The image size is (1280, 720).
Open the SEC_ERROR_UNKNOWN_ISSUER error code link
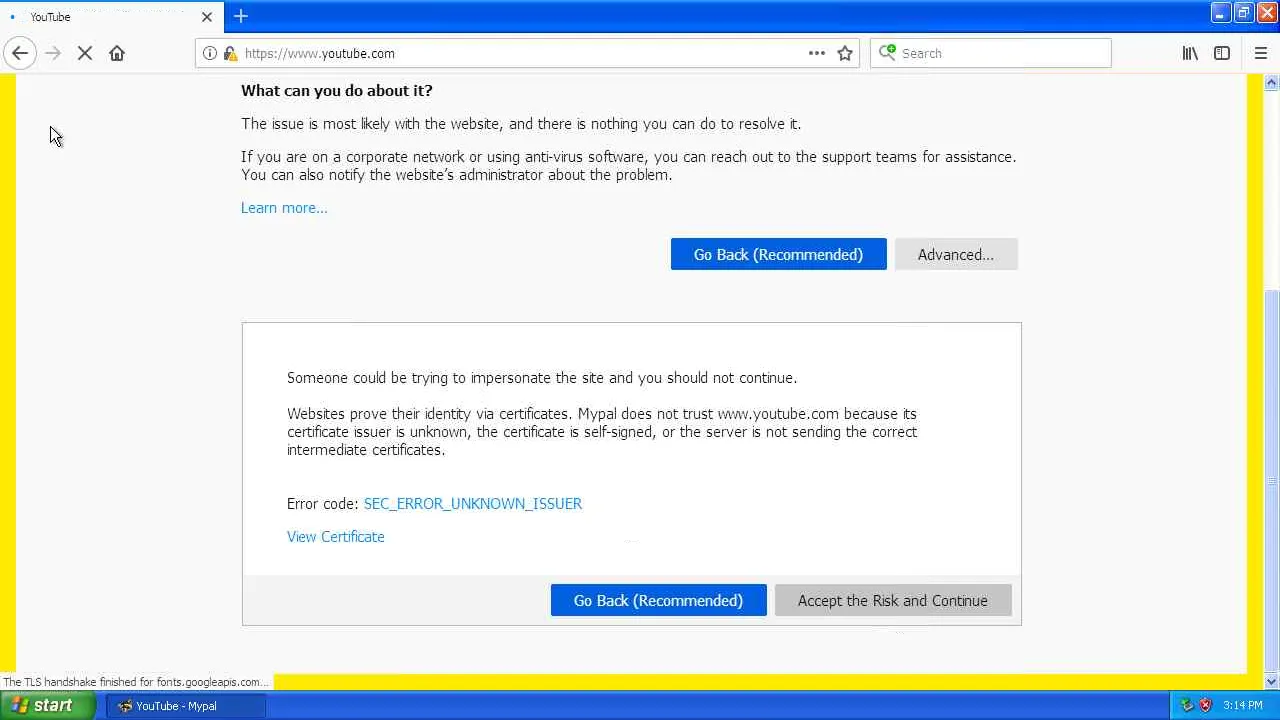point(473,504)
